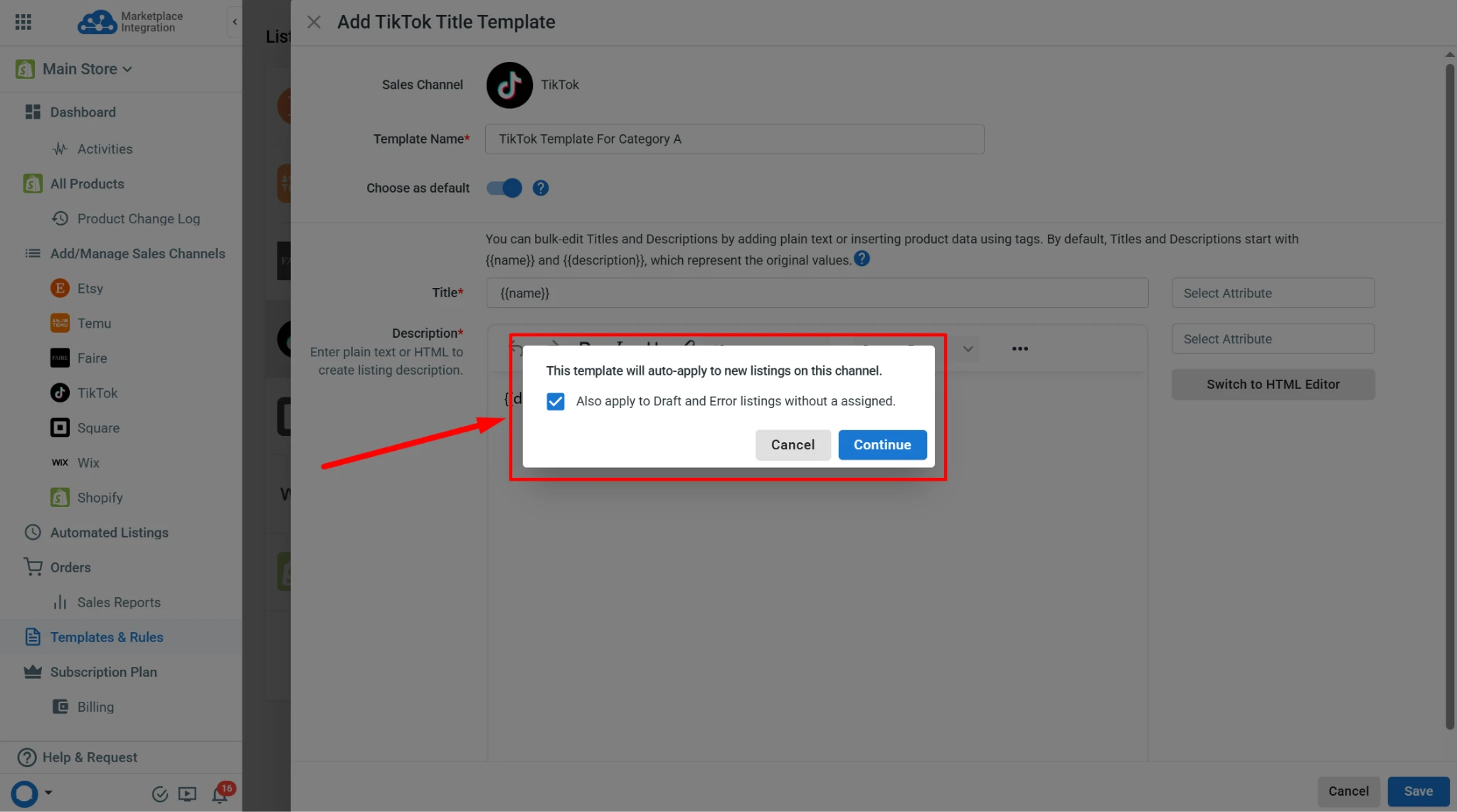Image resolution: width=1457 pixels, height=812 pixels.
Task: Open Help & Request
Action: pos(90,757)
